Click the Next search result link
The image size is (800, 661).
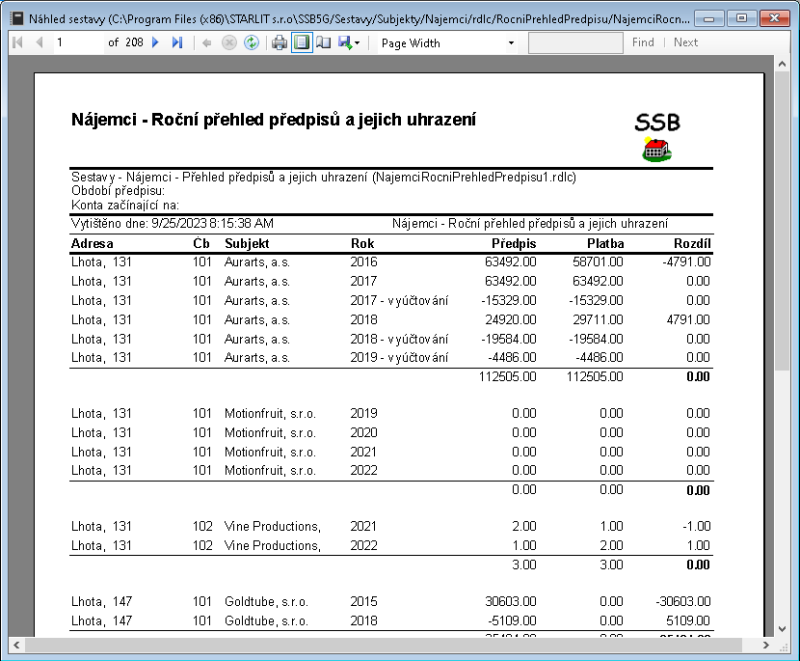[x=686, y=43]
